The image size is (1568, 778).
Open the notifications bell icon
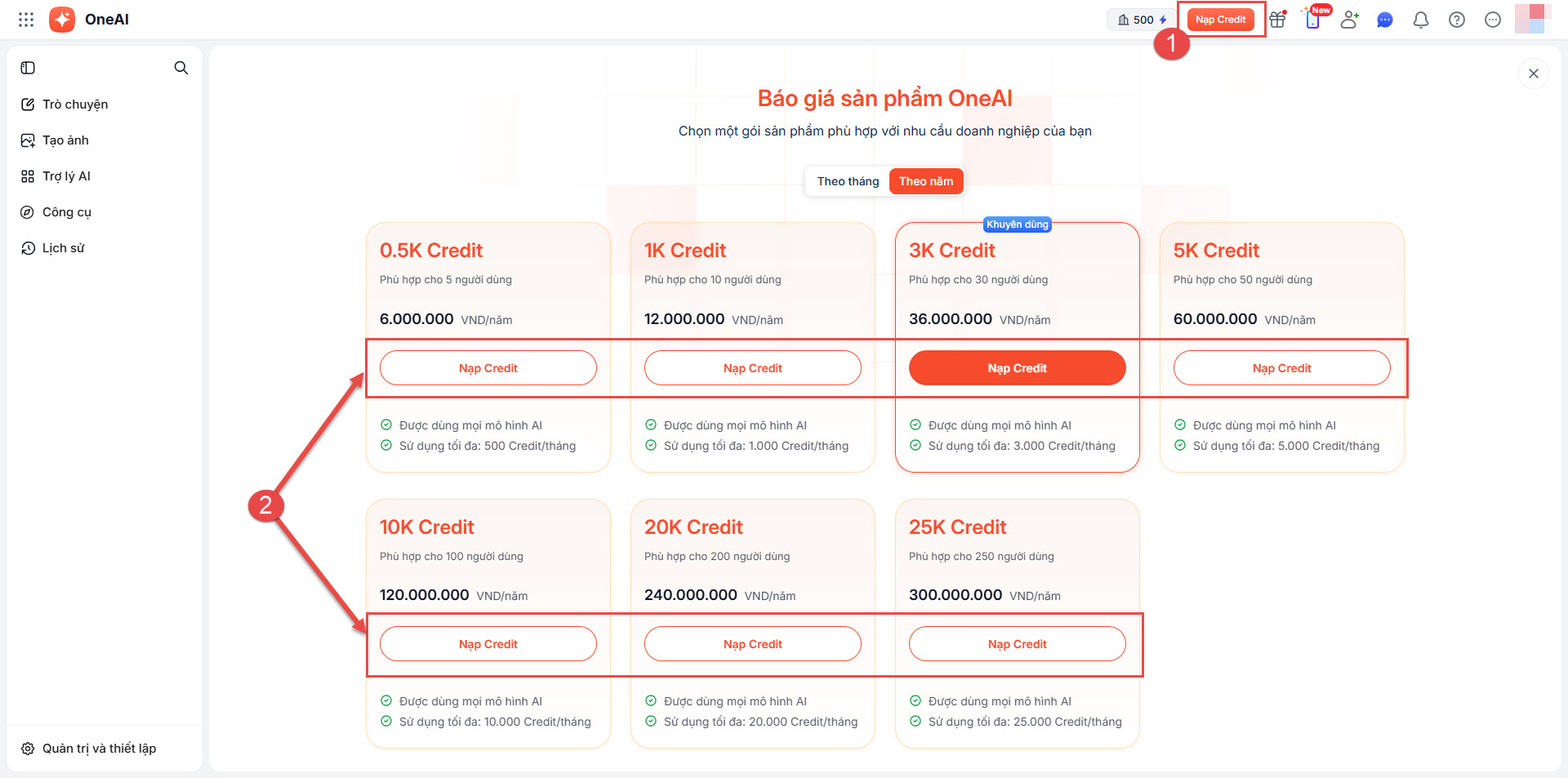point(1421,20)
